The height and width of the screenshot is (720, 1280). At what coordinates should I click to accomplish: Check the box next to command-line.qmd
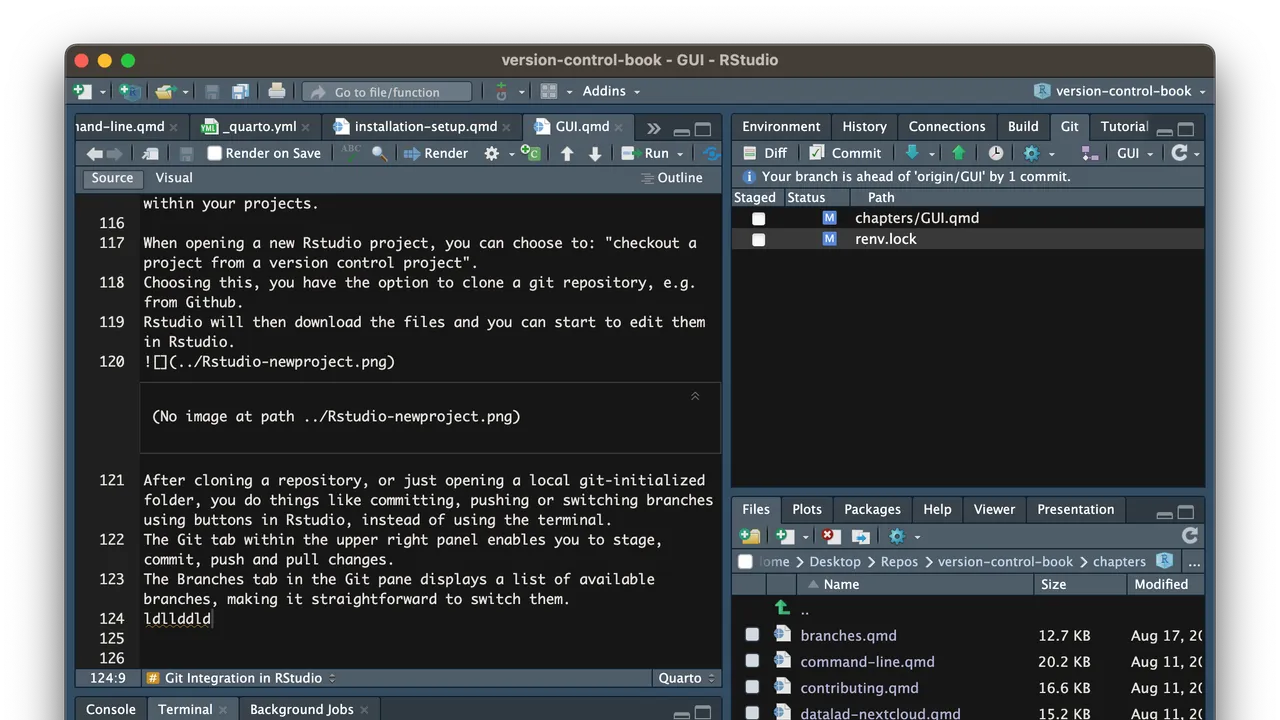click(x=752, y=661)
